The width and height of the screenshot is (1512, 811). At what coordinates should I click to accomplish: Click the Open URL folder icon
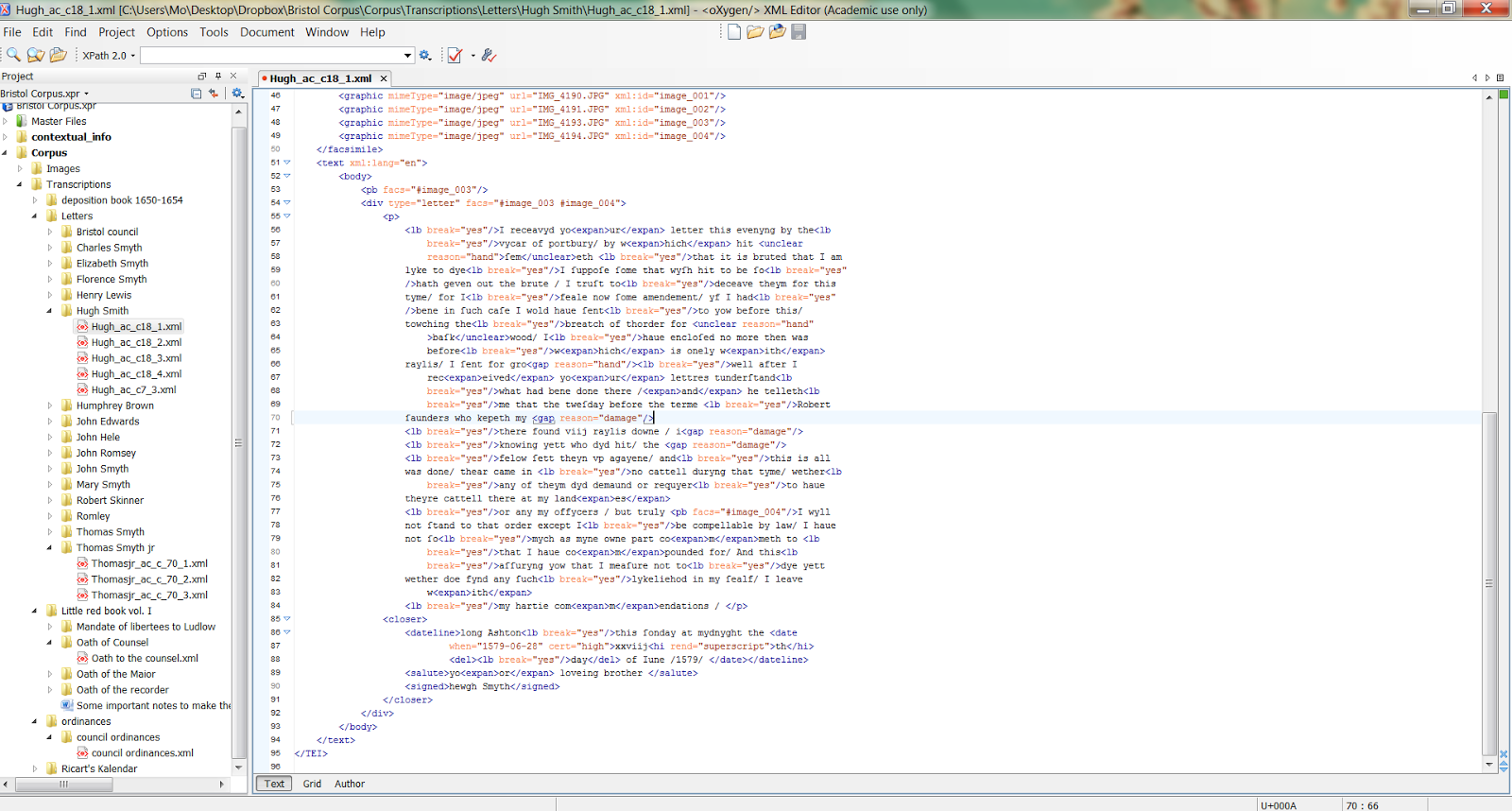pyautogui.click(x=777, y=32)
